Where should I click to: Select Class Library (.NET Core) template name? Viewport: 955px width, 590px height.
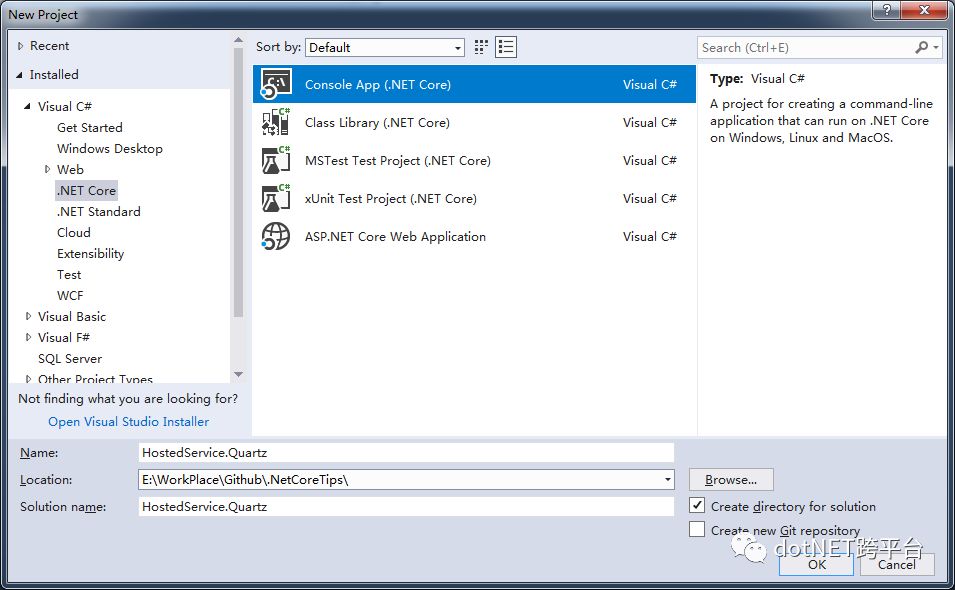tap(377, 122)
